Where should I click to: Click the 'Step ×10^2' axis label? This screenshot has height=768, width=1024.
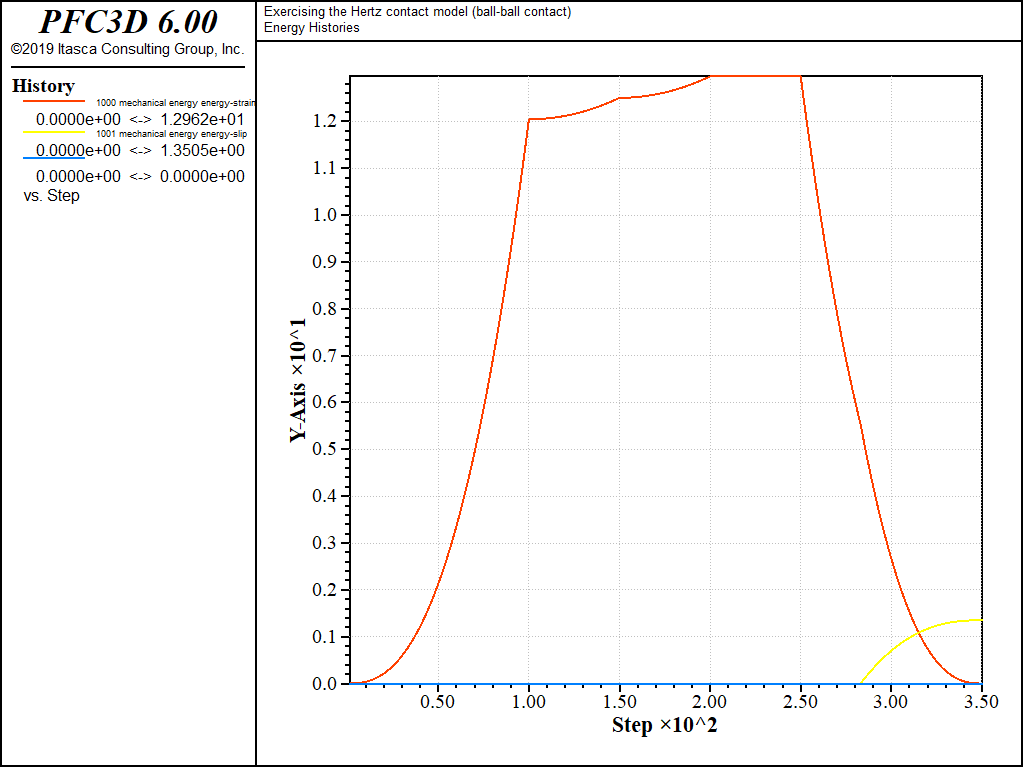pos(664,725)
